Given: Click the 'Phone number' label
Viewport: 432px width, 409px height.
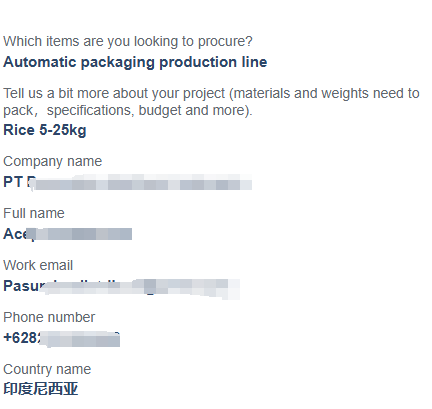Looking at the screenshot, I should tap(49, 317).
